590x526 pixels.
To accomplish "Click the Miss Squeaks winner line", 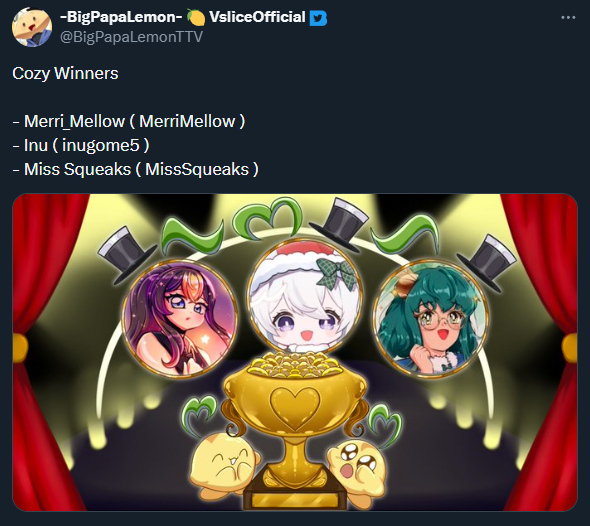I will (x=135, y=169).
